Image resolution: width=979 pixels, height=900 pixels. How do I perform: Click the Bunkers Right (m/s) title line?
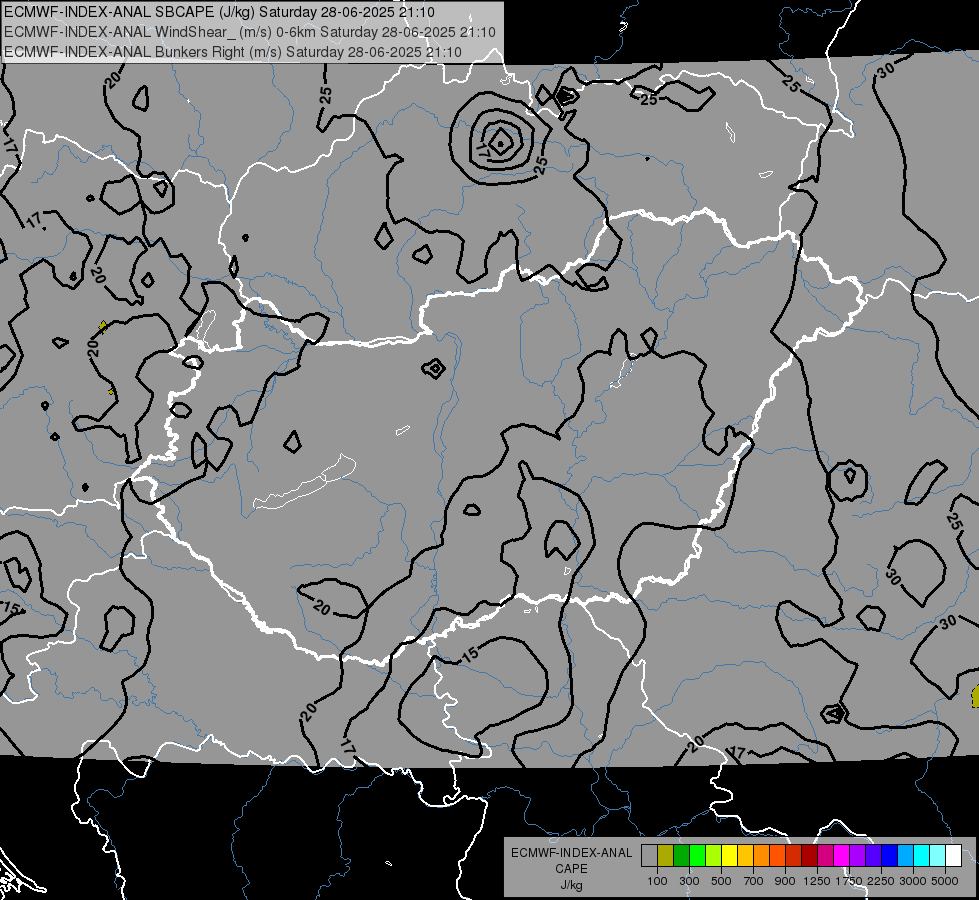pos(233,52)
